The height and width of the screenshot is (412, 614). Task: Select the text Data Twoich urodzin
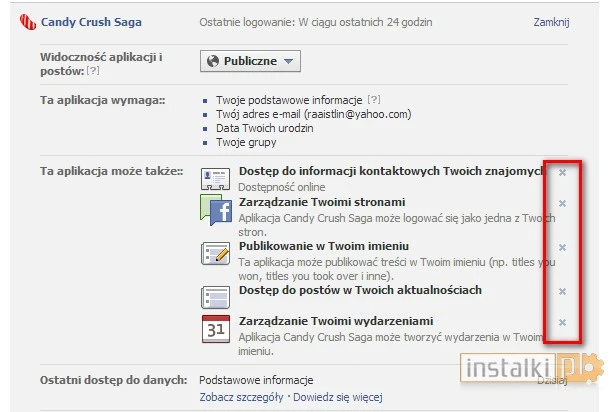tap(265, 128)
